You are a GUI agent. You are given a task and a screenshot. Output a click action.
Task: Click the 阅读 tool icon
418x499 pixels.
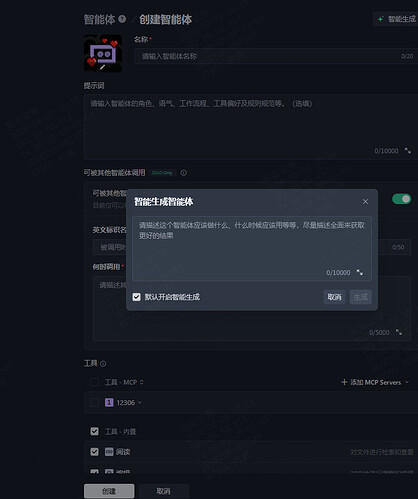(109, 452)
